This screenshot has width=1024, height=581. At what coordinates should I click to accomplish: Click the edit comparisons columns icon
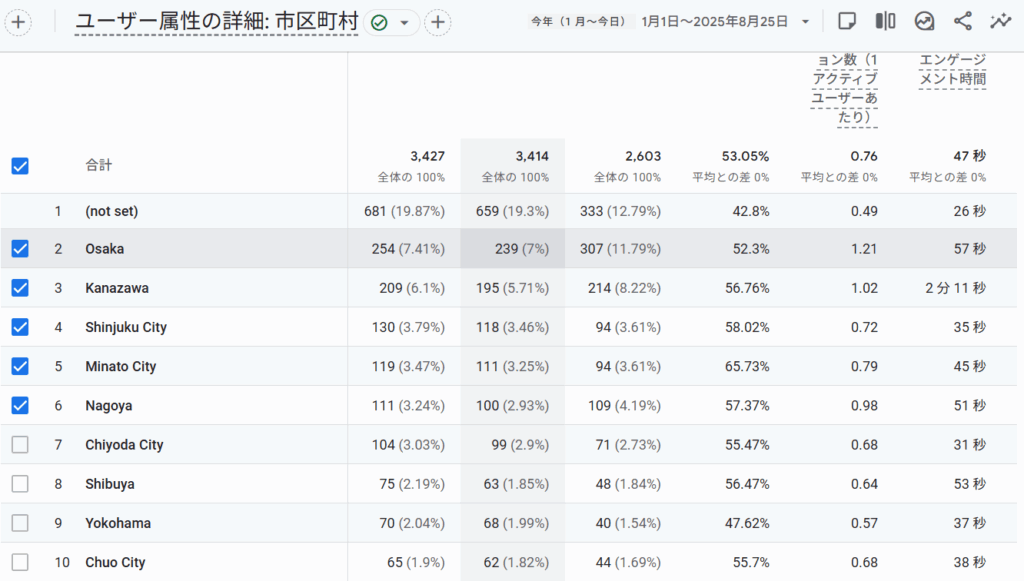pyautogui.click(x=885, y=21)
